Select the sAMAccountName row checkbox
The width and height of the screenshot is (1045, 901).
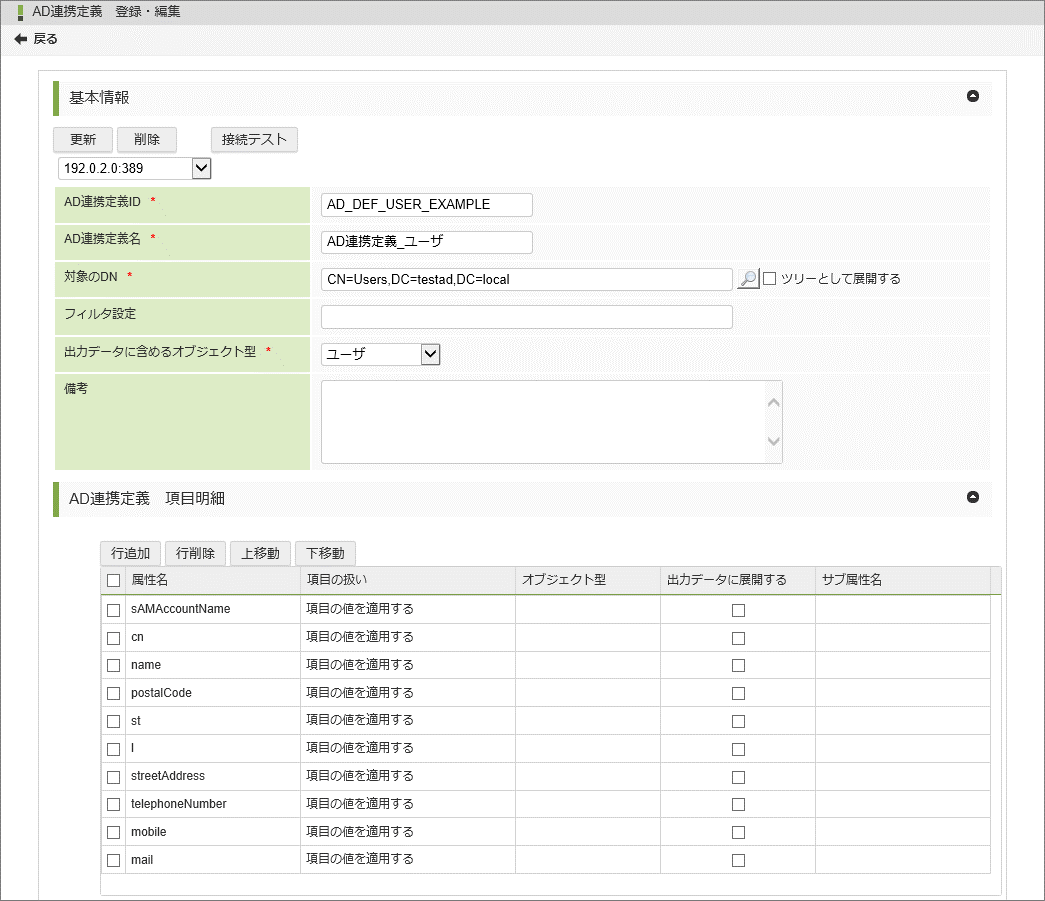pos(114,610)
